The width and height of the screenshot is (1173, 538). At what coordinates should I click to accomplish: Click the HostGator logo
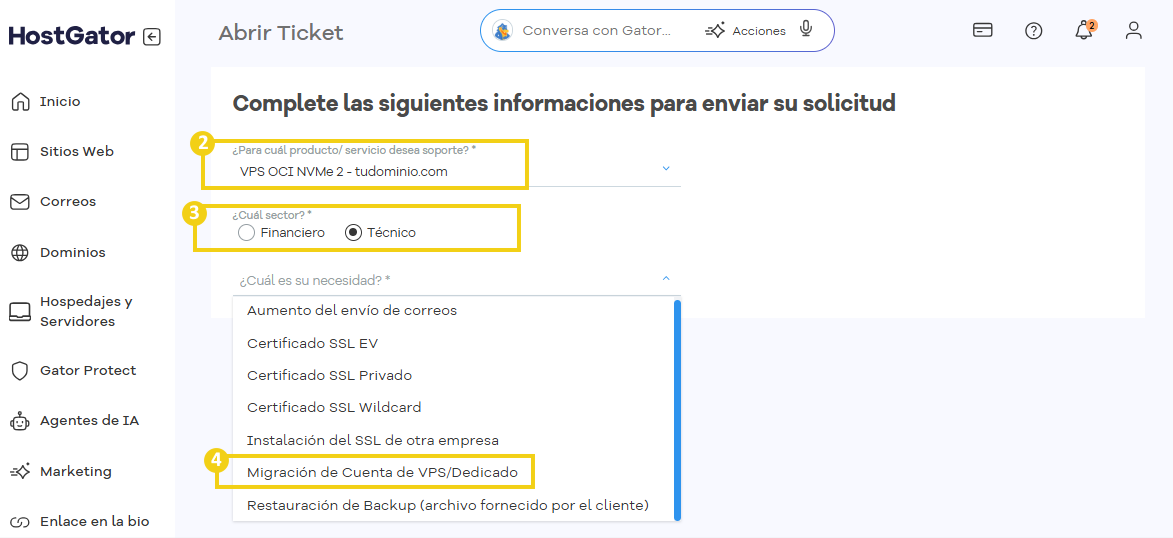coord(72,36)
